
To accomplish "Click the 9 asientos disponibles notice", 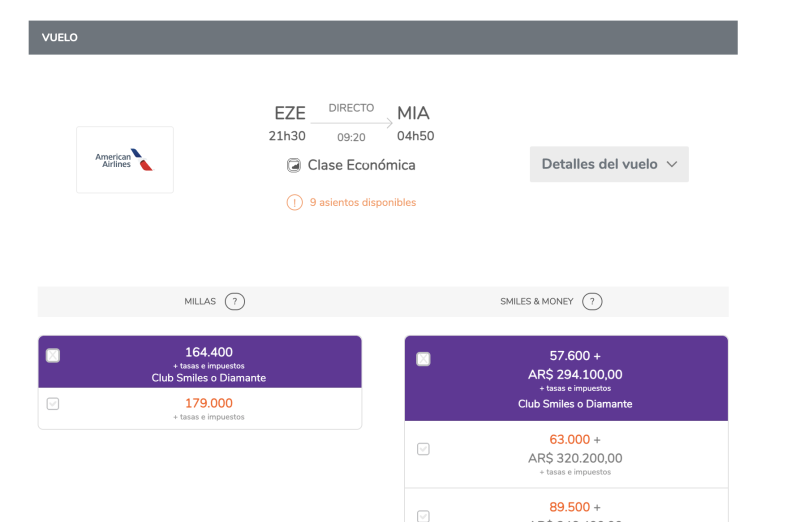I will (363, 203).
